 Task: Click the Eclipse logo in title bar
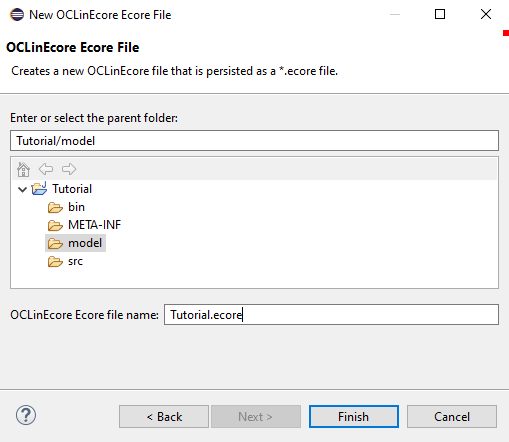(17, 15)
